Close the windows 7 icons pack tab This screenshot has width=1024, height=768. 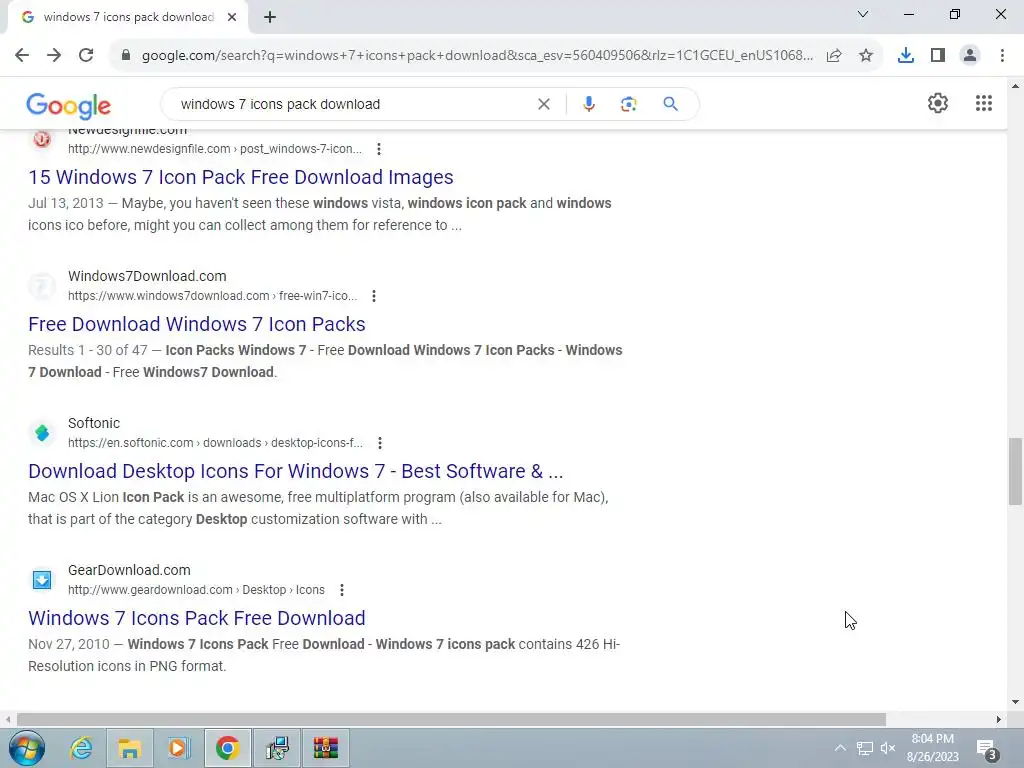(x=232, y=18)
